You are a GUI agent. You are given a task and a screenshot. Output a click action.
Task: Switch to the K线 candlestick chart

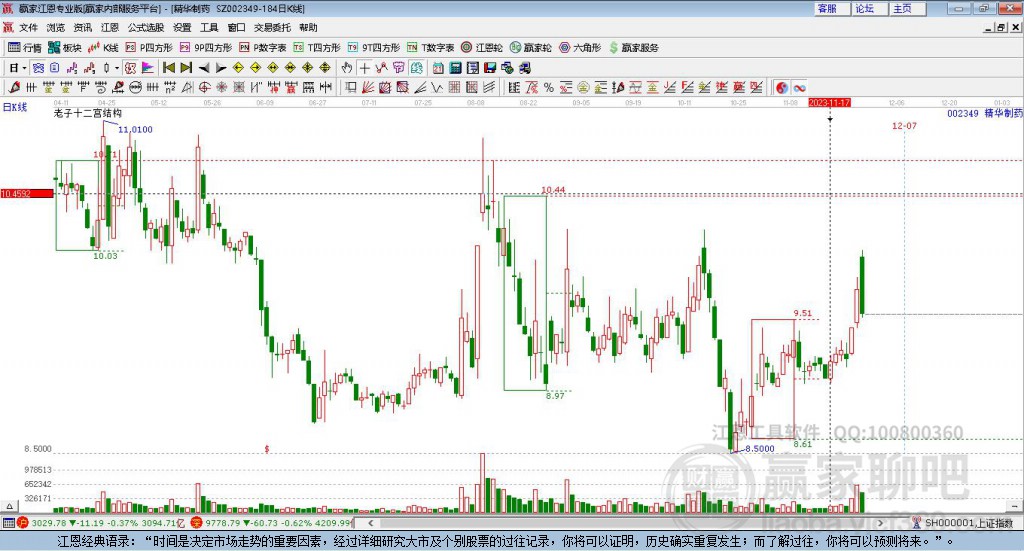103,48
